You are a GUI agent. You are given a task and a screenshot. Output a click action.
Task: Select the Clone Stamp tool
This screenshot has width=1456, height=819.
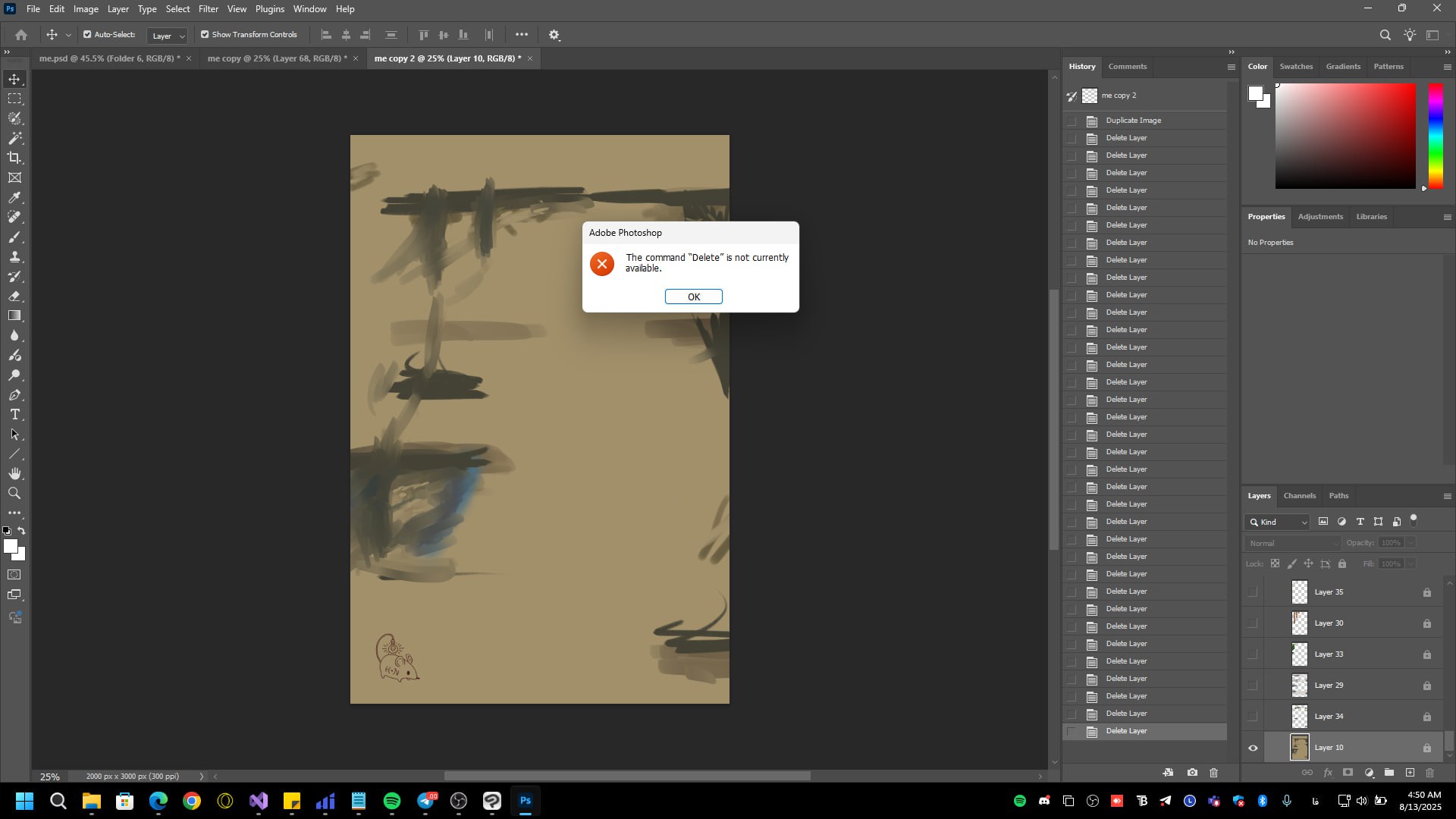14,256
